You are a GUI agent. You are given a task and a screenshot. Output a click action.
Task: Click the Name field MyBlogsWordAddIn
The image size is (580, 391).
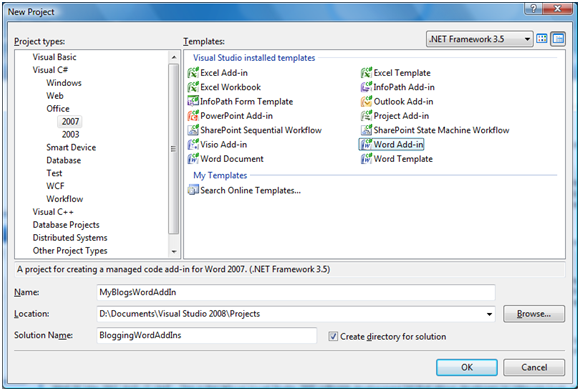point(296,293)
